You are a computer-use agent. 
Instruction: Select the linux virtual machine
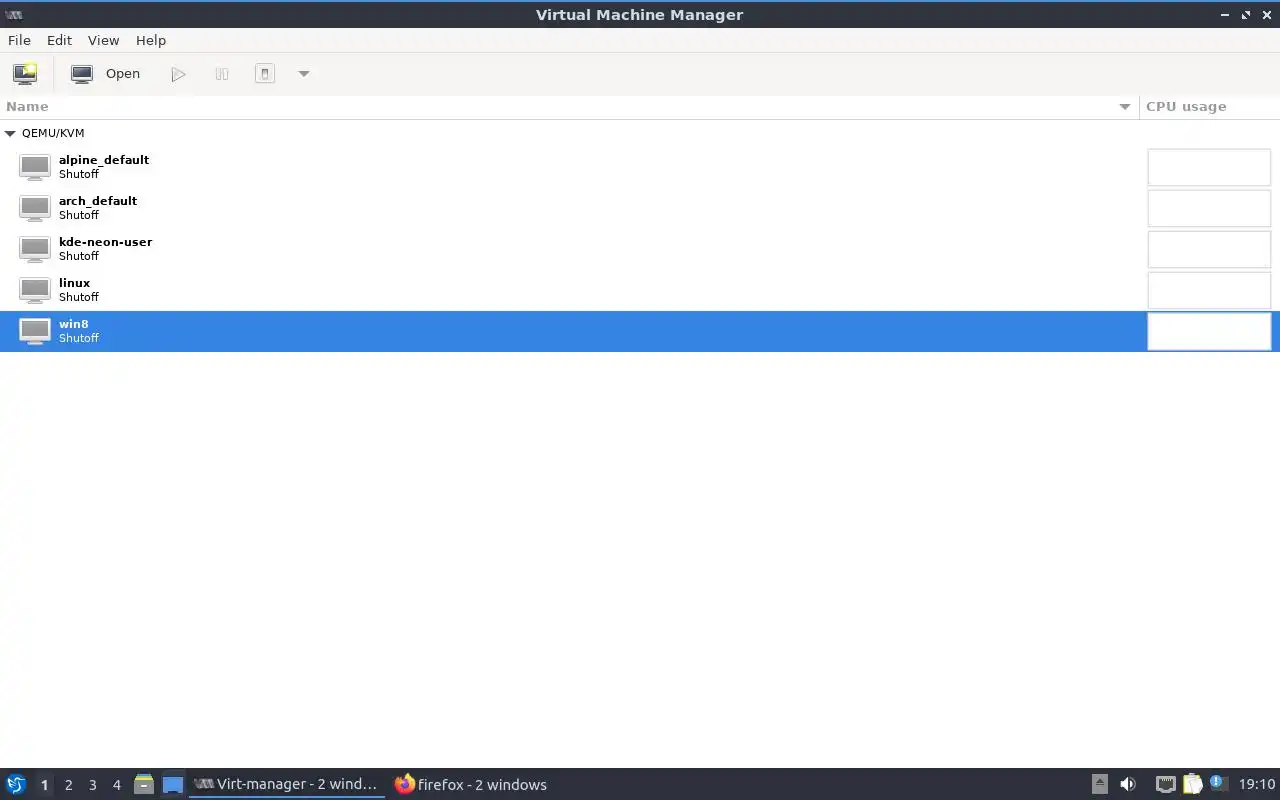tap(640, 290)
